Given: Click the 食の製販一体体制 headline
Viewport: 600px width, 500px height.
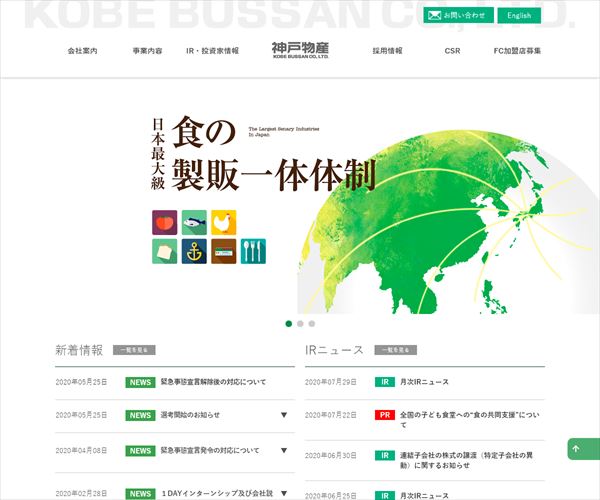Looking at the screenshot, I should coord(273,153).
